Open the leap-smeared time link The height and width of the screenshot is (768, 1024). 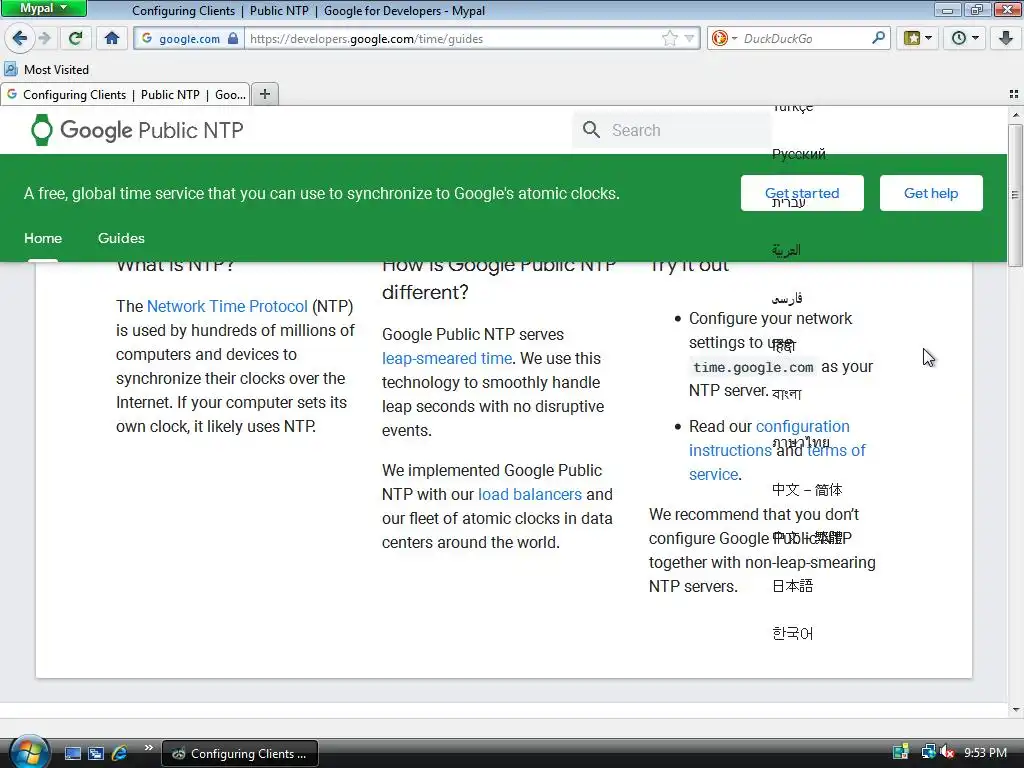[447, 359]
